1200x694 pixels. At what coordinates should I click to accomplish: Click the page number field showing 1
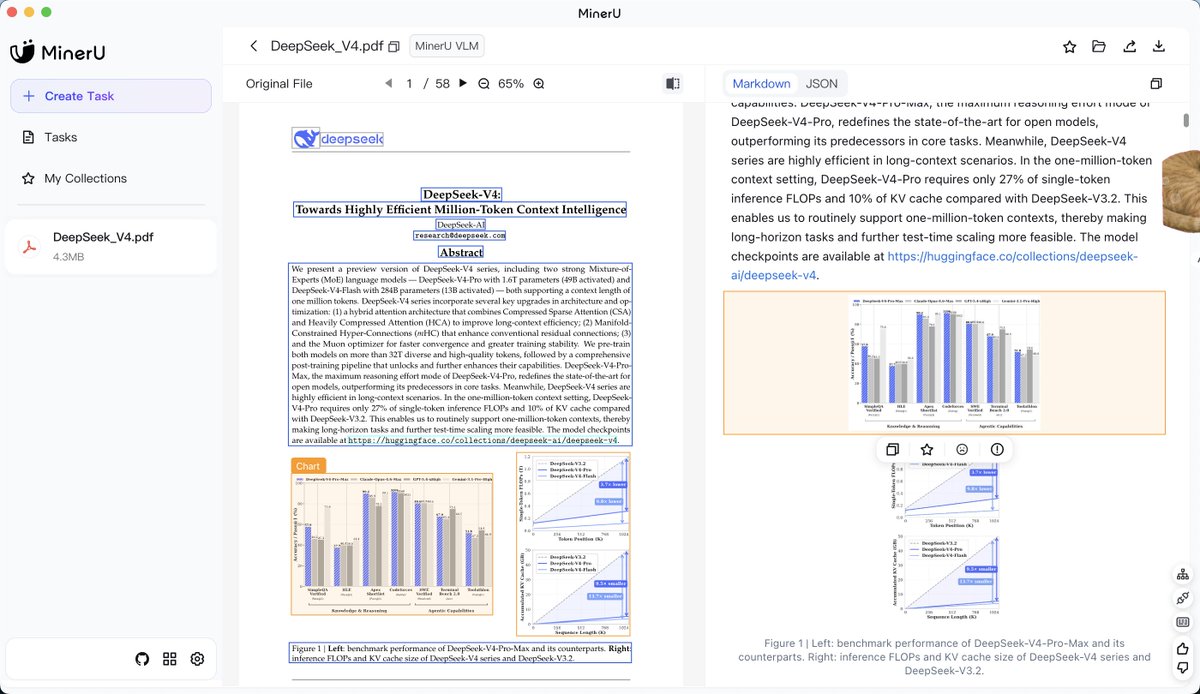pyautogui.click(x=410, y=84)
